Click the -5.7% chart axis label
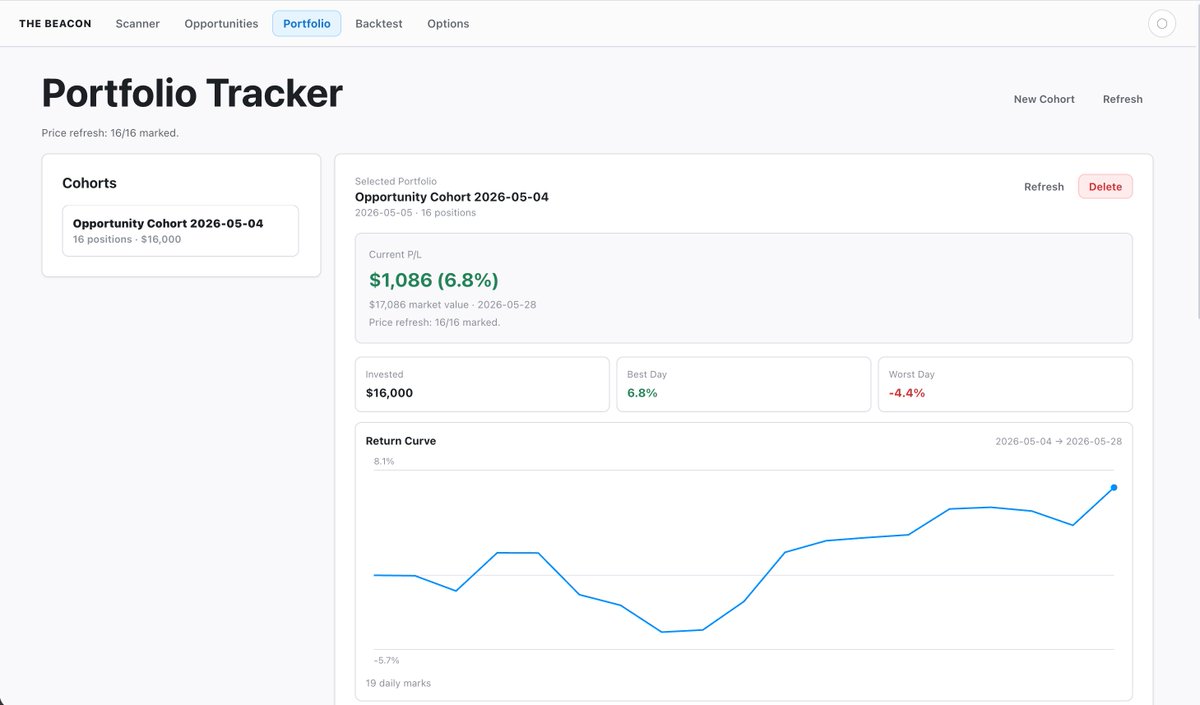 click(x=387, y=660)
